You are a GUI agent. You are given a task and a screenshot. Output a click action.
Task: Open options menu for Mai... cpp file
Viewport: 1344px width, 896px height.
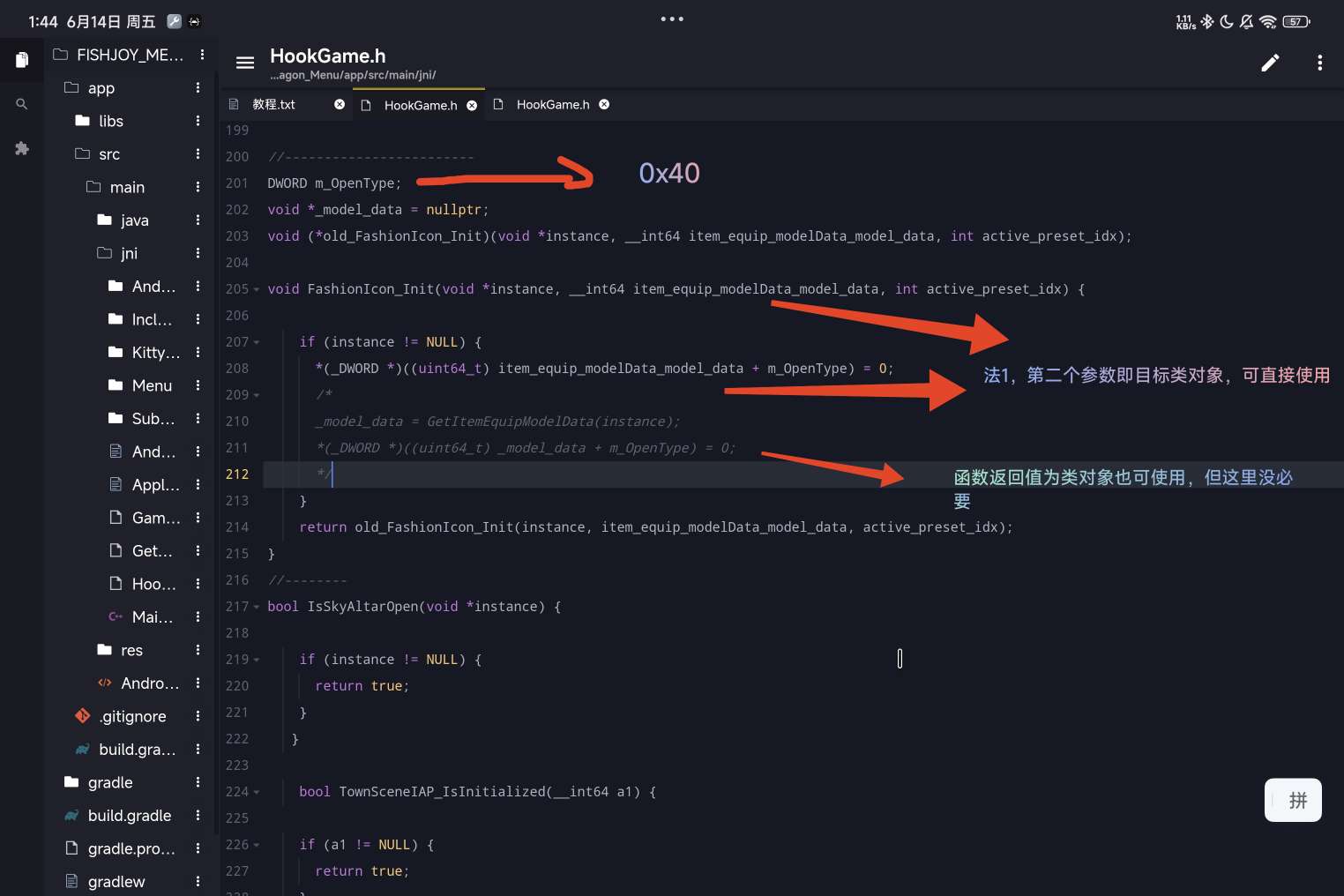click(x=198, y=616)
